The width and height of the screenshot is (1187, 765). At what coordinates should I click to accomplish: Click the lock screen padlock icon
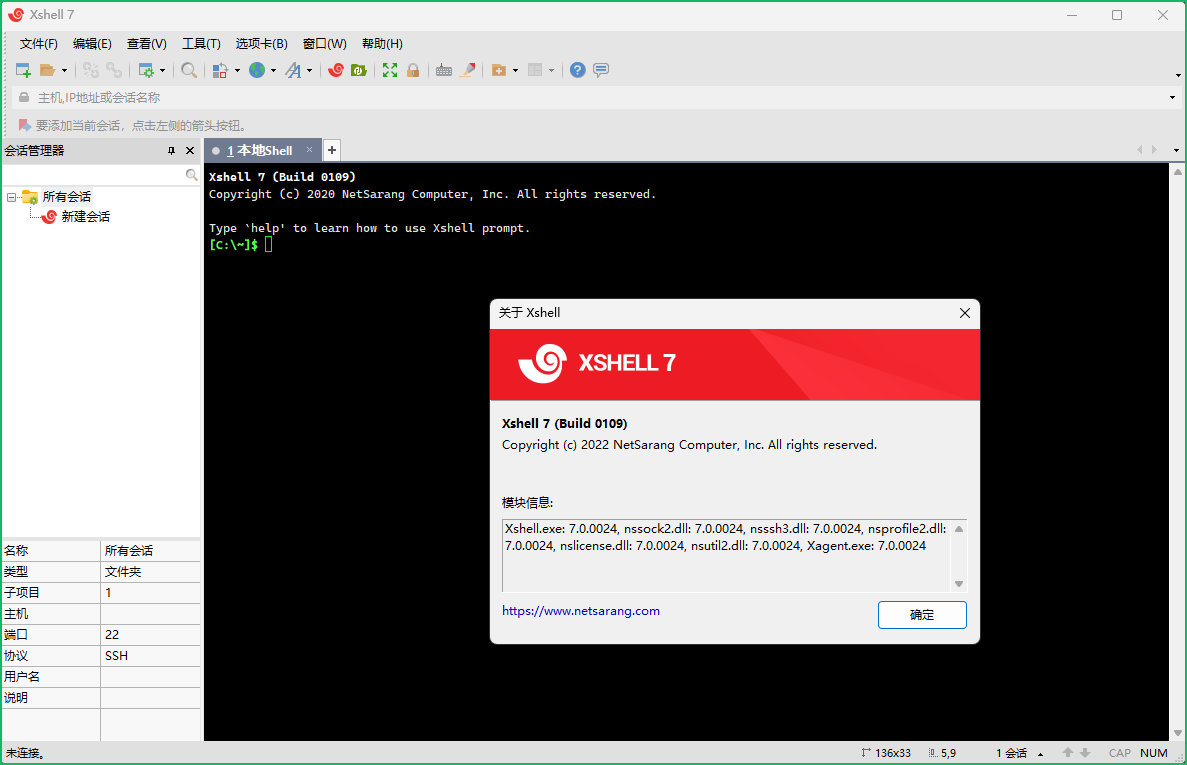(413, 70)
